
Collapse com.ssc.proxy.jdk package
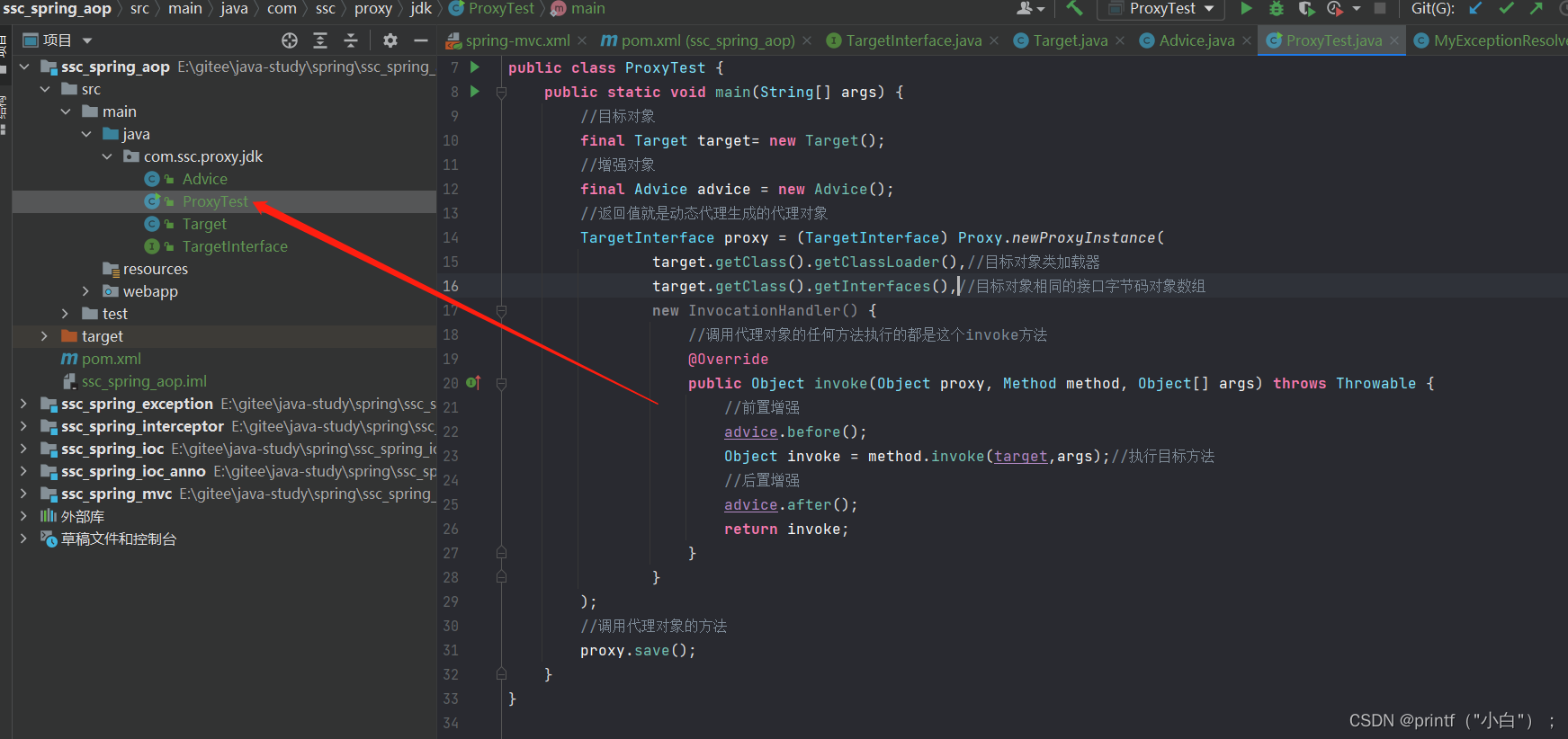(107, 156)
